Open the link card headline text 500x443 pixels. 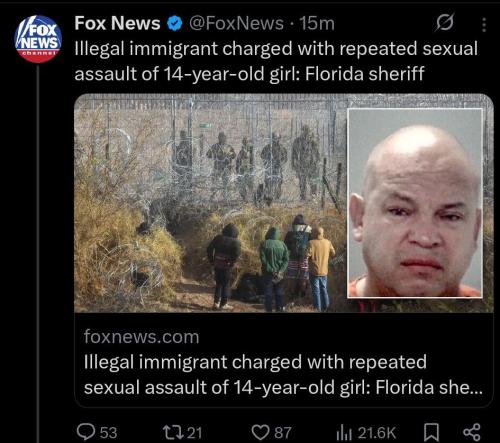283,375
